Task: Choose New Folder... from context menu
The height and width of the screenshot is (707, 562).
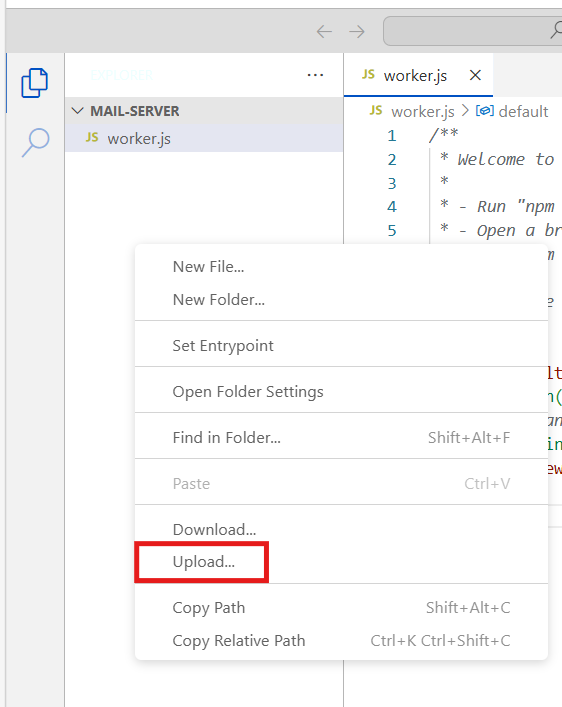Action: pyautogui.click(x=341, y=299)
